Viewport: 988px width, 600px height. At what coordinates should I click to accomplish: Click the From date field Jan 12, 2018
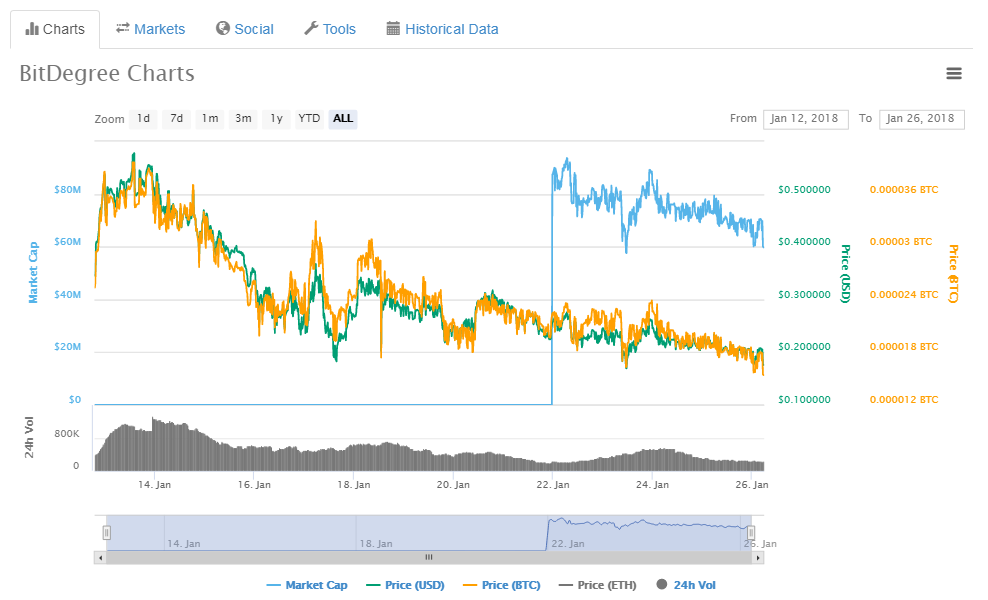805,118
